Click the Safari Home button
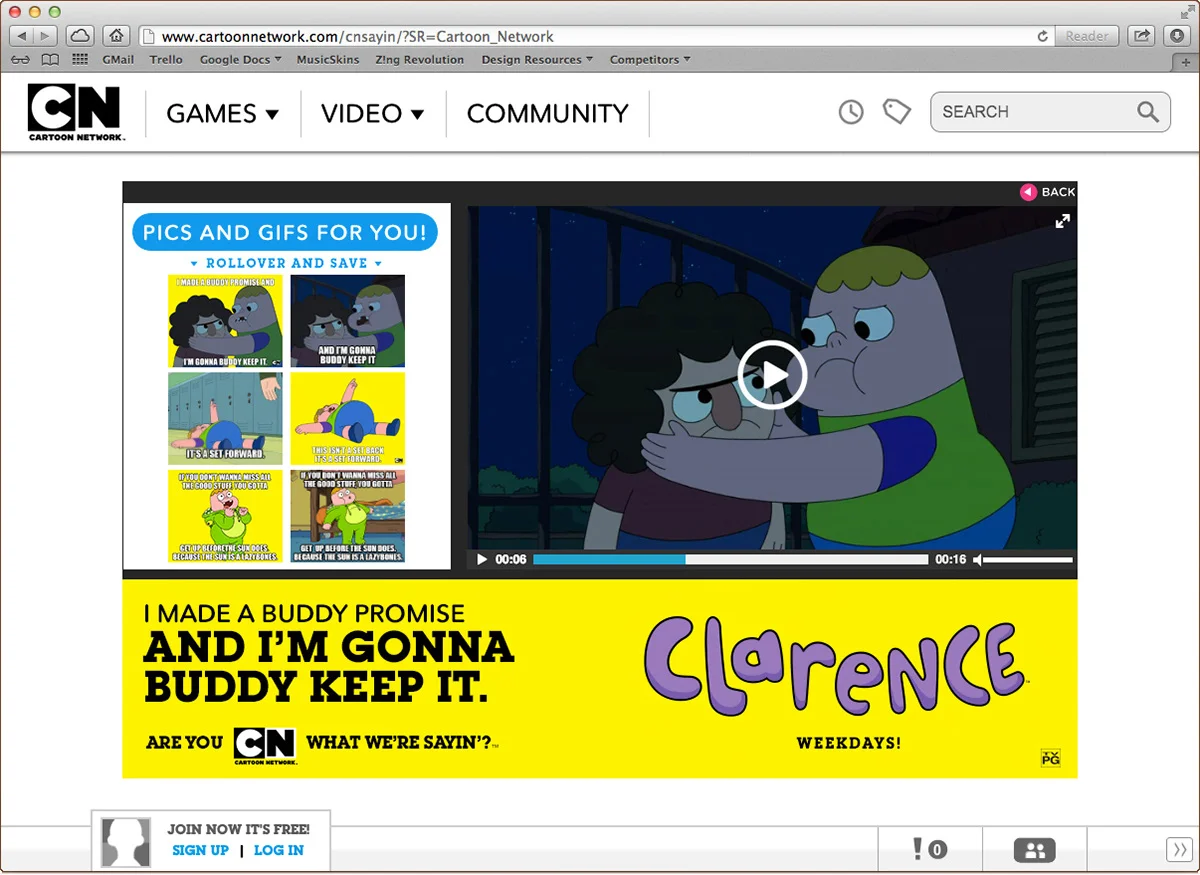The height and width of the screenshot is (875, 1200). (116, 36)
